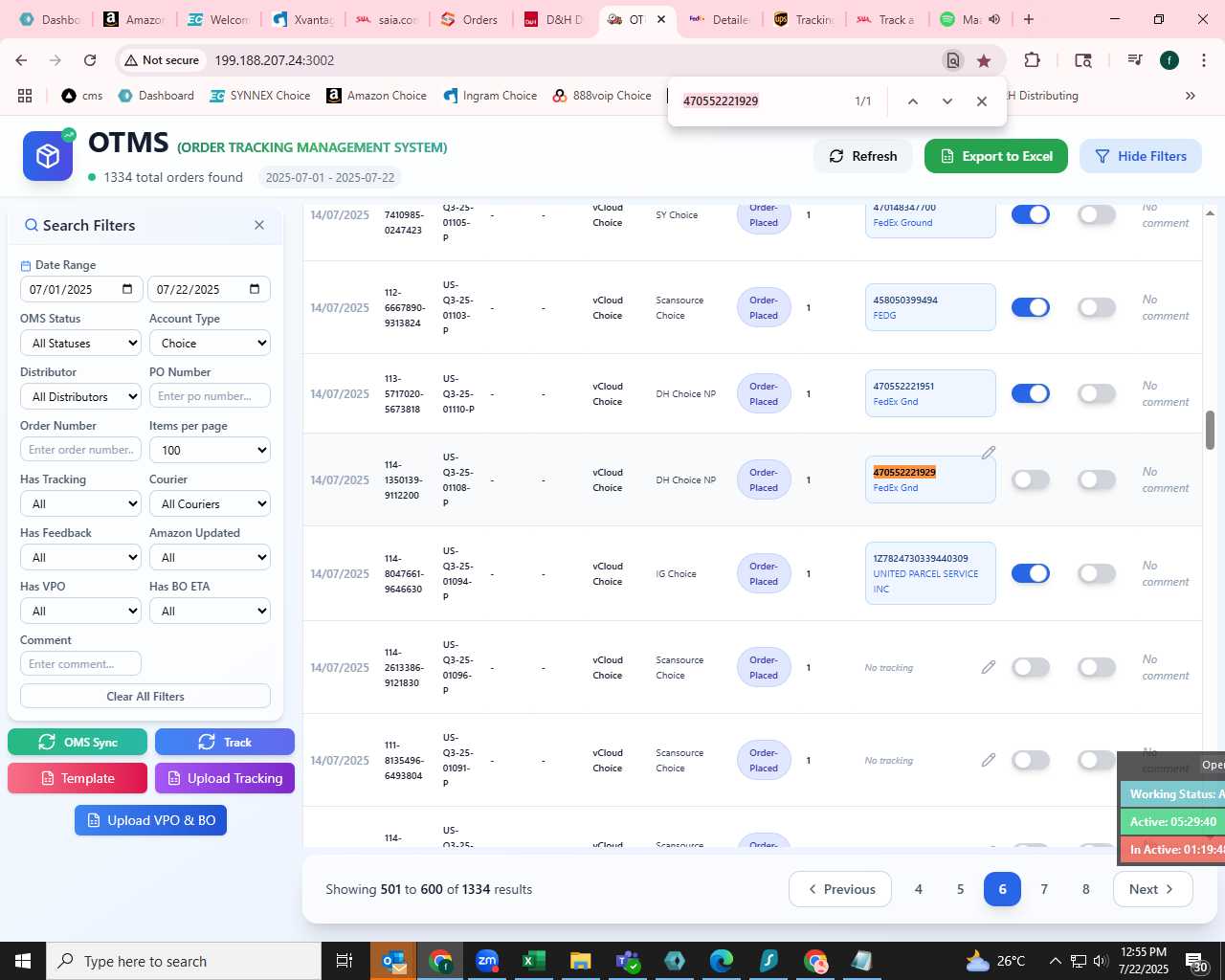Open Task View on the taskbar
Viewport: 1225px width, 980px height.
coord(345,961)
